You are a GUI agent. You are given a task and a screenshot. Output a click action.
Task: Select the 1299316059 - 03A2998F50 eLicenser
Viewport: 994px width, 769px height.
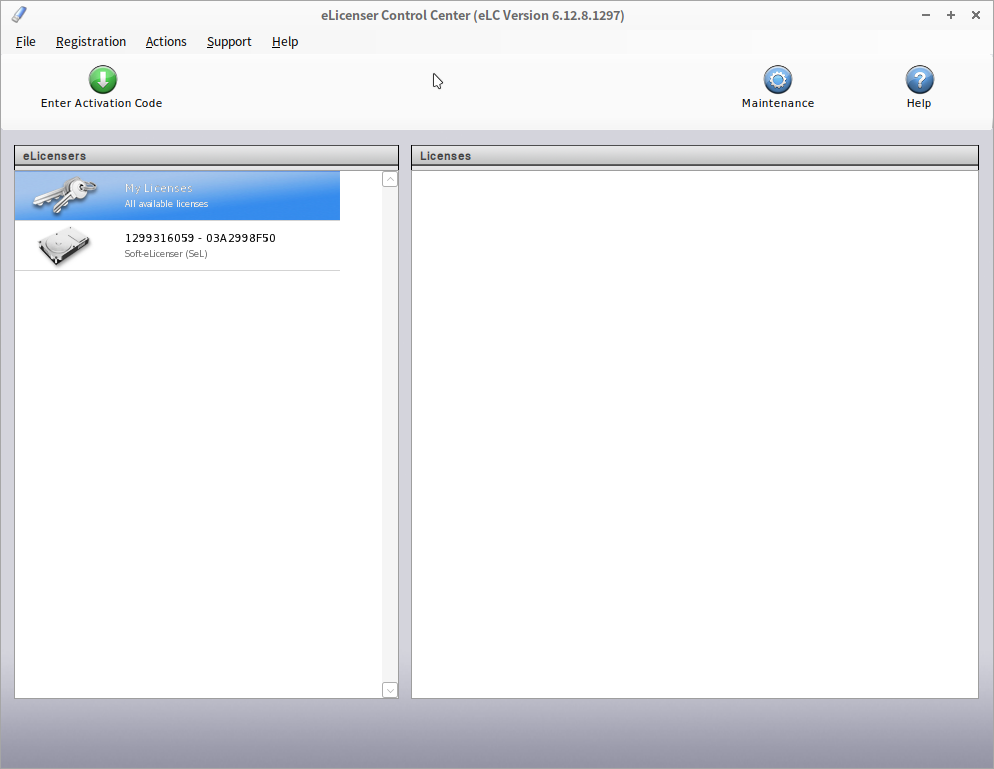pos(200,238)
